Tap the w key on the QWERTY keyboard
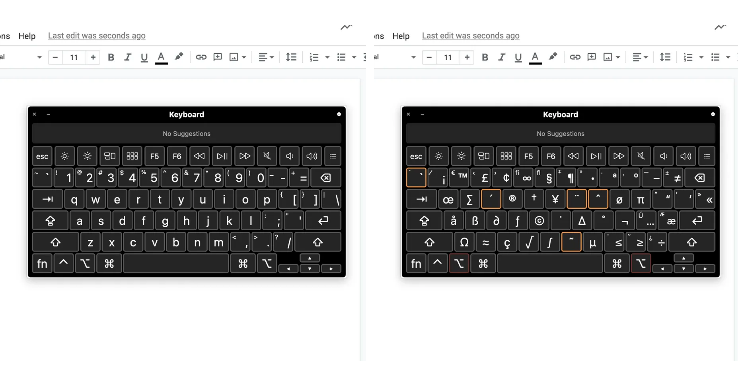The image size is (738, 370). coord(96,199)
